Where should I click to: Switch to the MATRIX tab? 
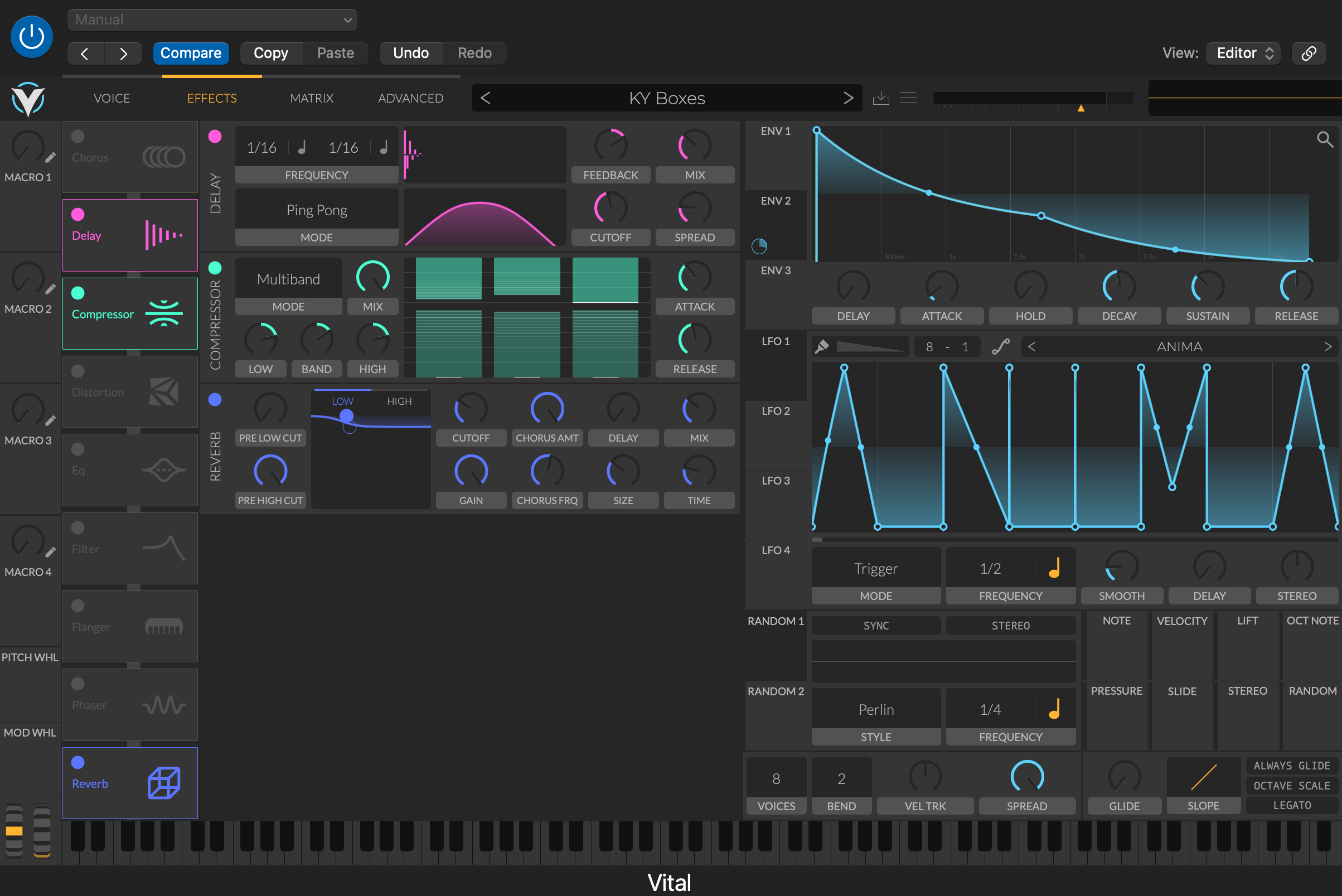pyautogui.click(x=311, y=98)
